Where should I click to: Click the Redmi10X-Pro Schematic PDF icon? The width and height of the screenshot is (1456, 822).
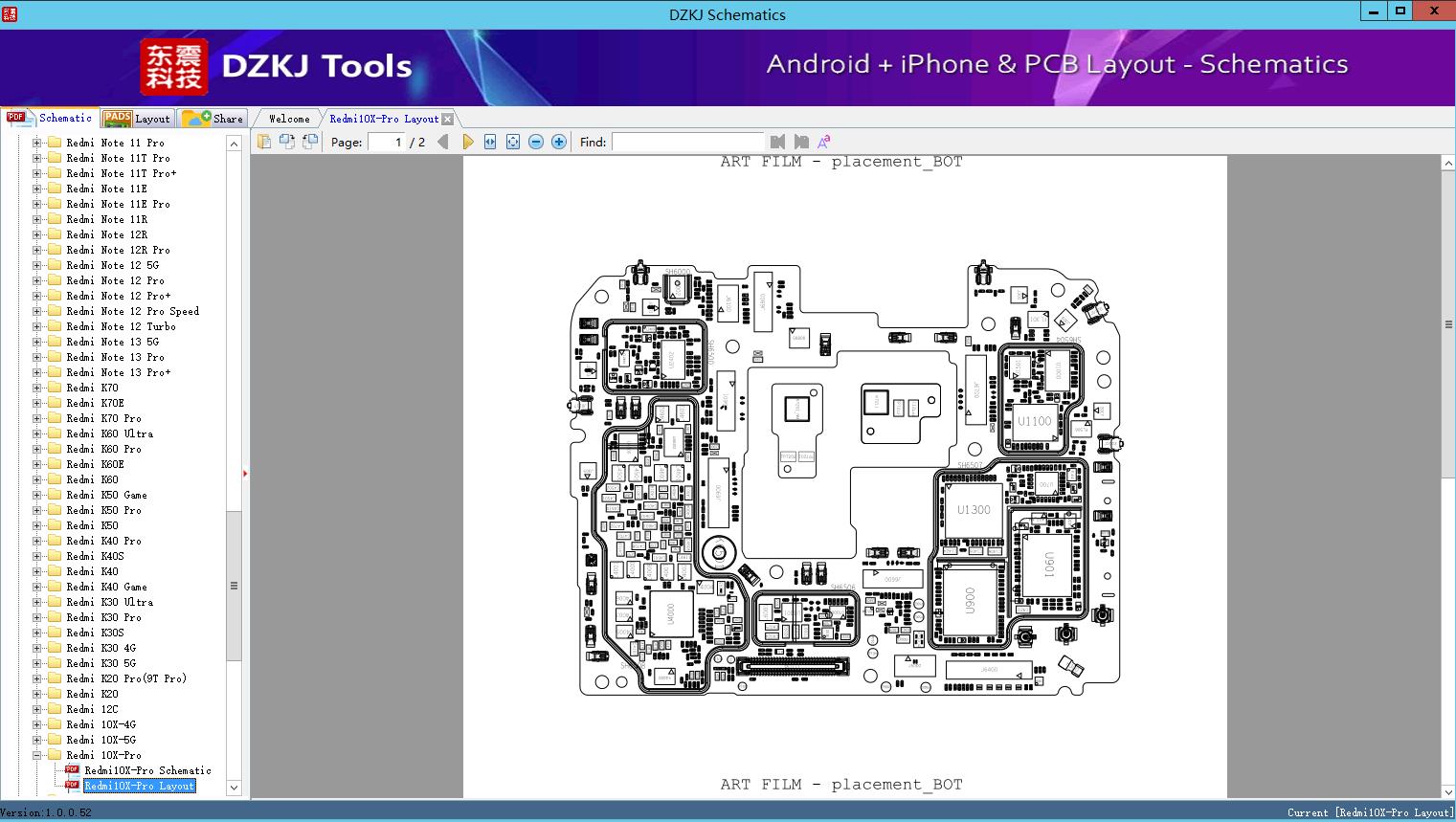tap(72, 770)
